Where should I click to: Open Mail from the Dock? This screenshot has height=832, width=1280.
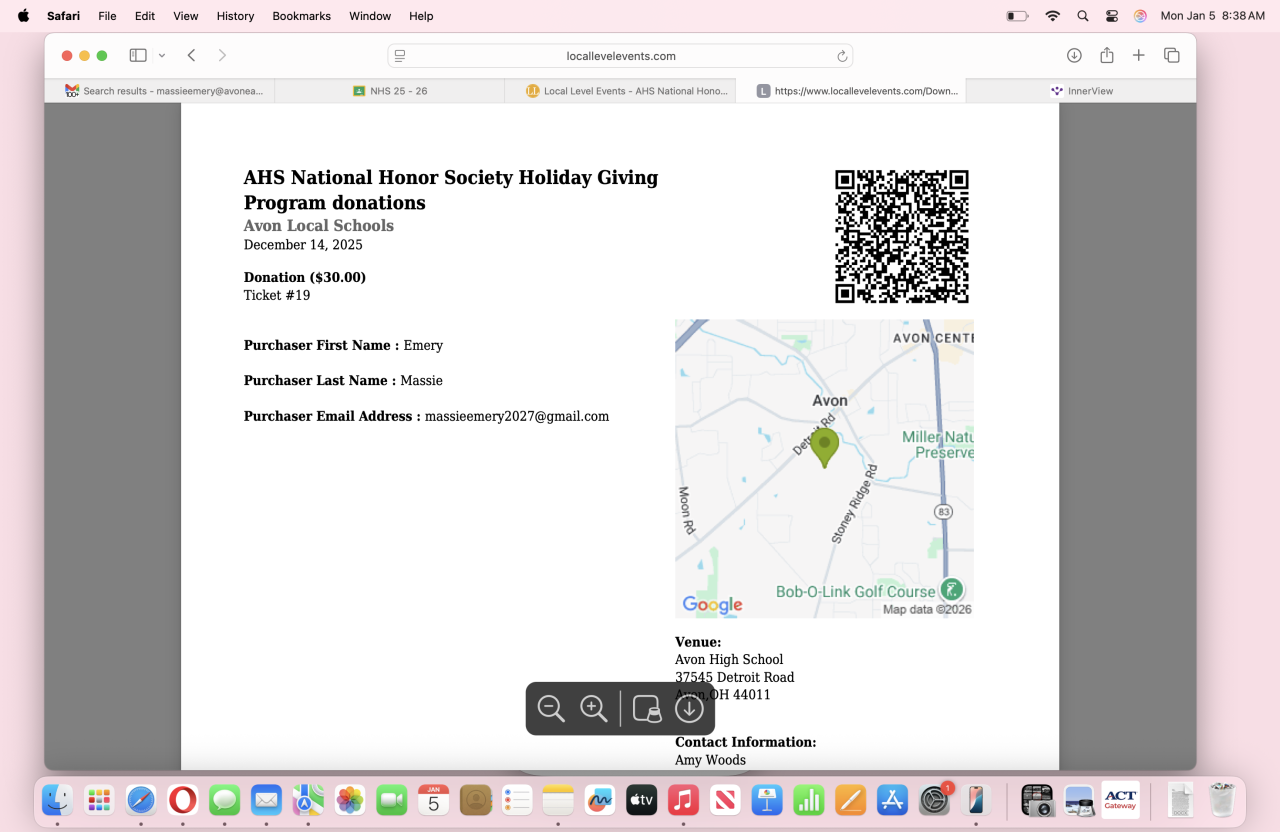[x=266, y=800]
